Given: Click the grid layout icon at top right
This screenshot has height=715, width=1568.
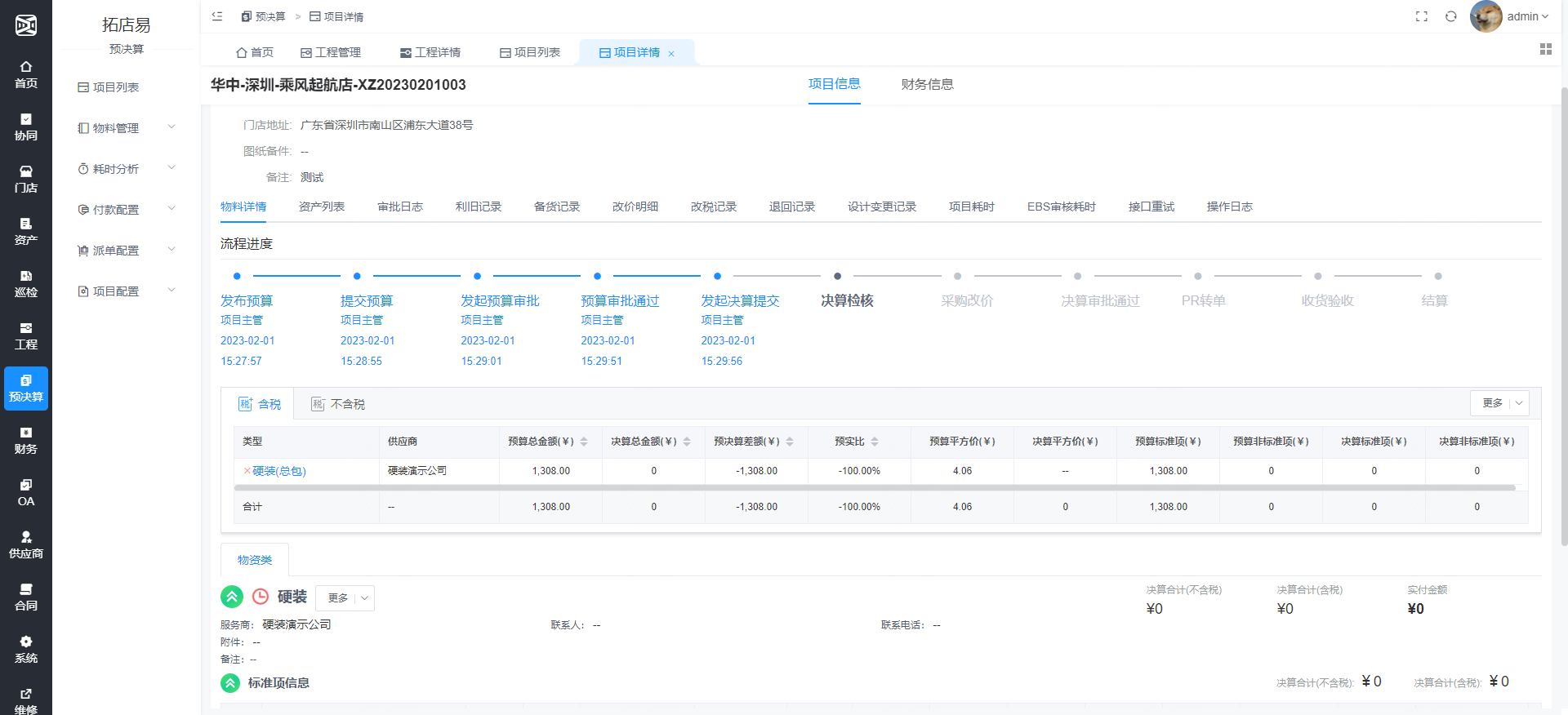Looking at the screenshot, I should pos(1545,50).
